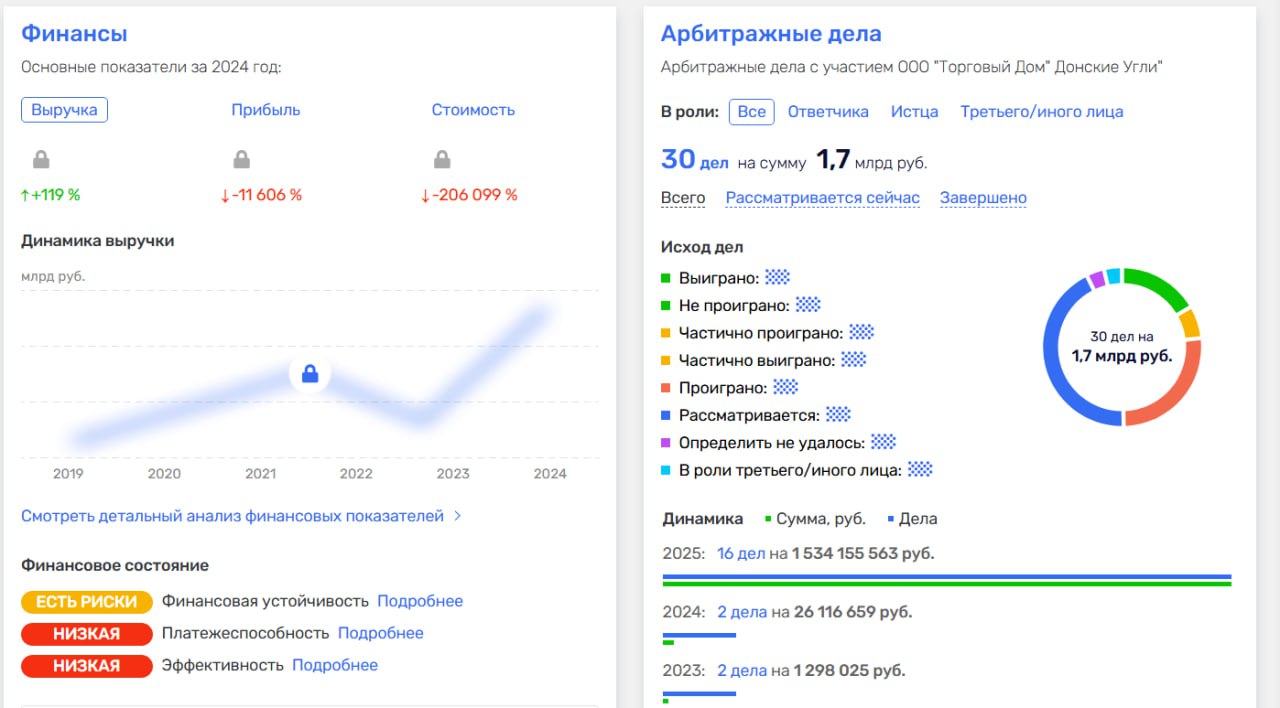Open the Арбитражные дела heading link
1280x708 pixels.
(771, 34)
